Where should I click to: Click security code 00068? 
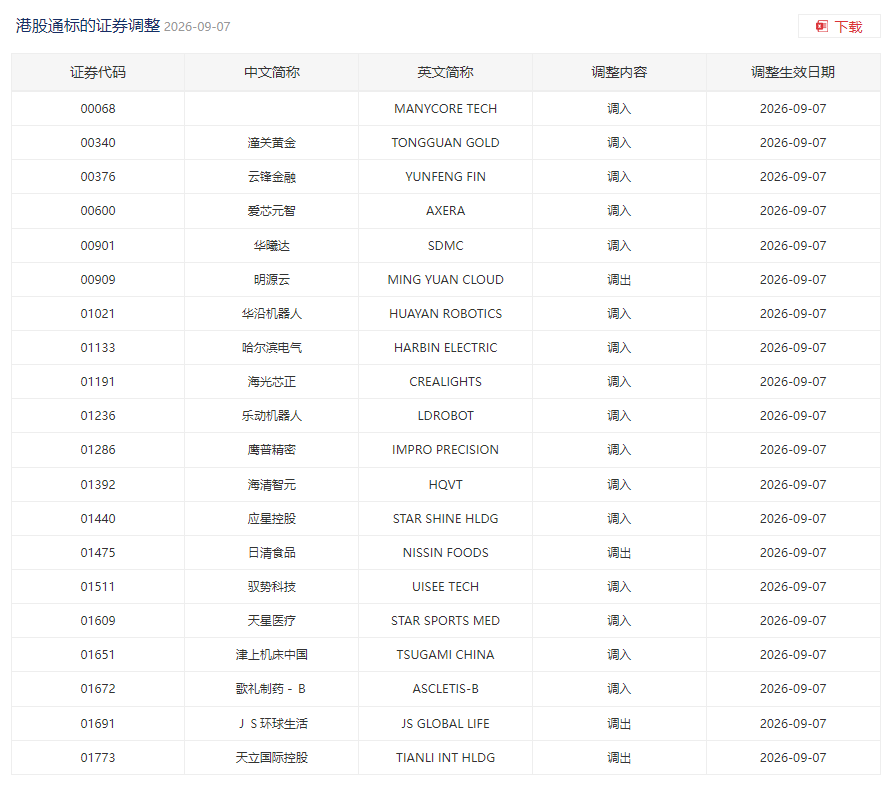[98, 108]
